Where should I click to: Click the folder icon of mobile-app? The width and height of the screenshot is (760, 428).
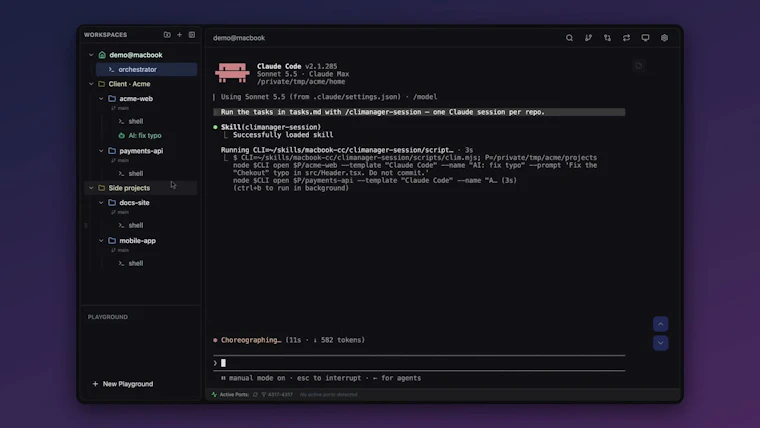click(112, 240)
